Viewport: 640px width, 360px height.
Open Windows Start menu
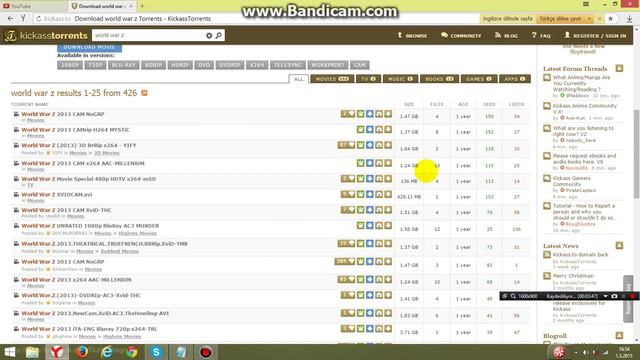coord(9,352)
